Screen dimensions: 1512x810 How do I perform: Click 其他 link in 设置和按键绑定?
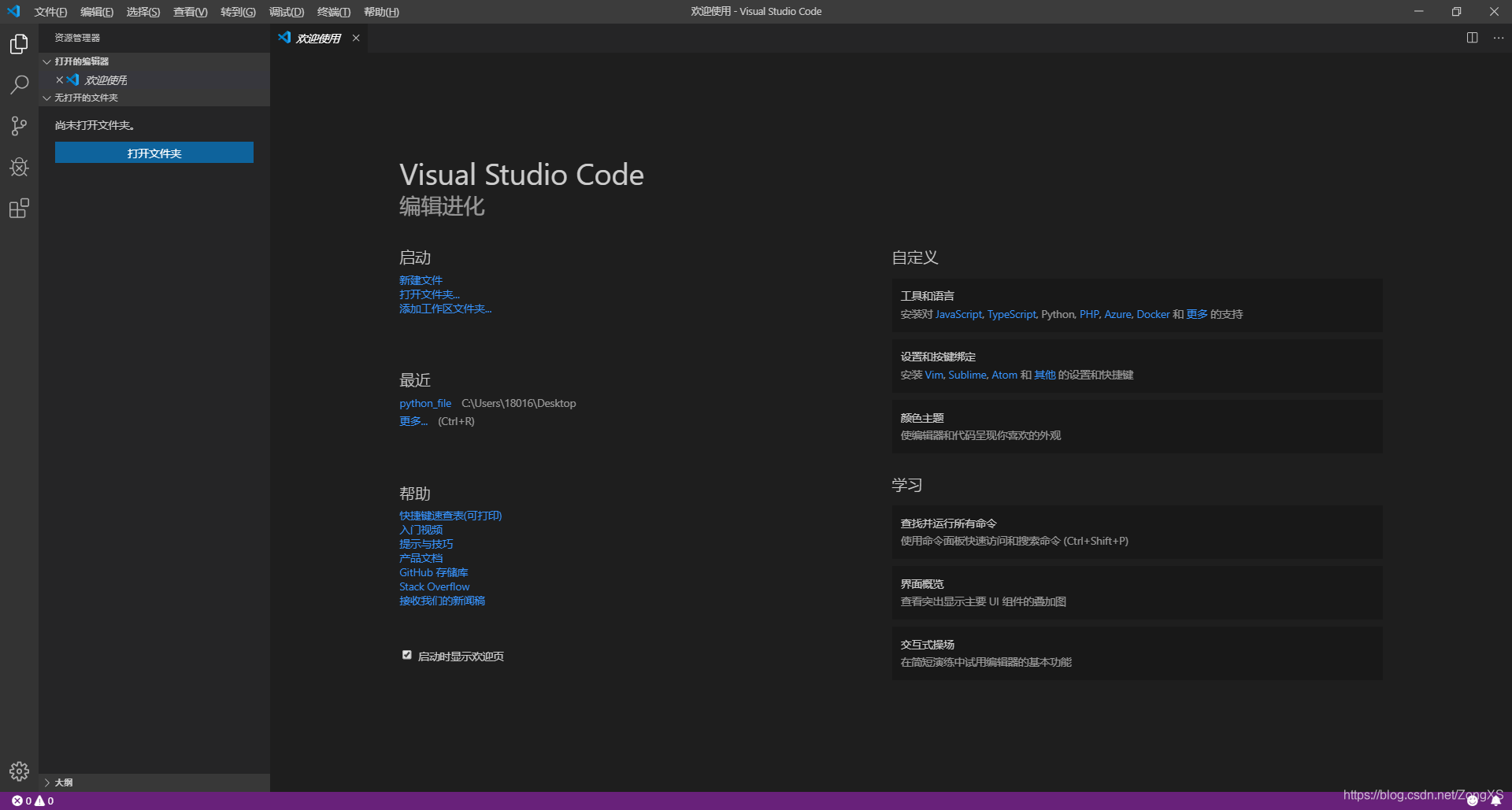(x=1044, y=375)
